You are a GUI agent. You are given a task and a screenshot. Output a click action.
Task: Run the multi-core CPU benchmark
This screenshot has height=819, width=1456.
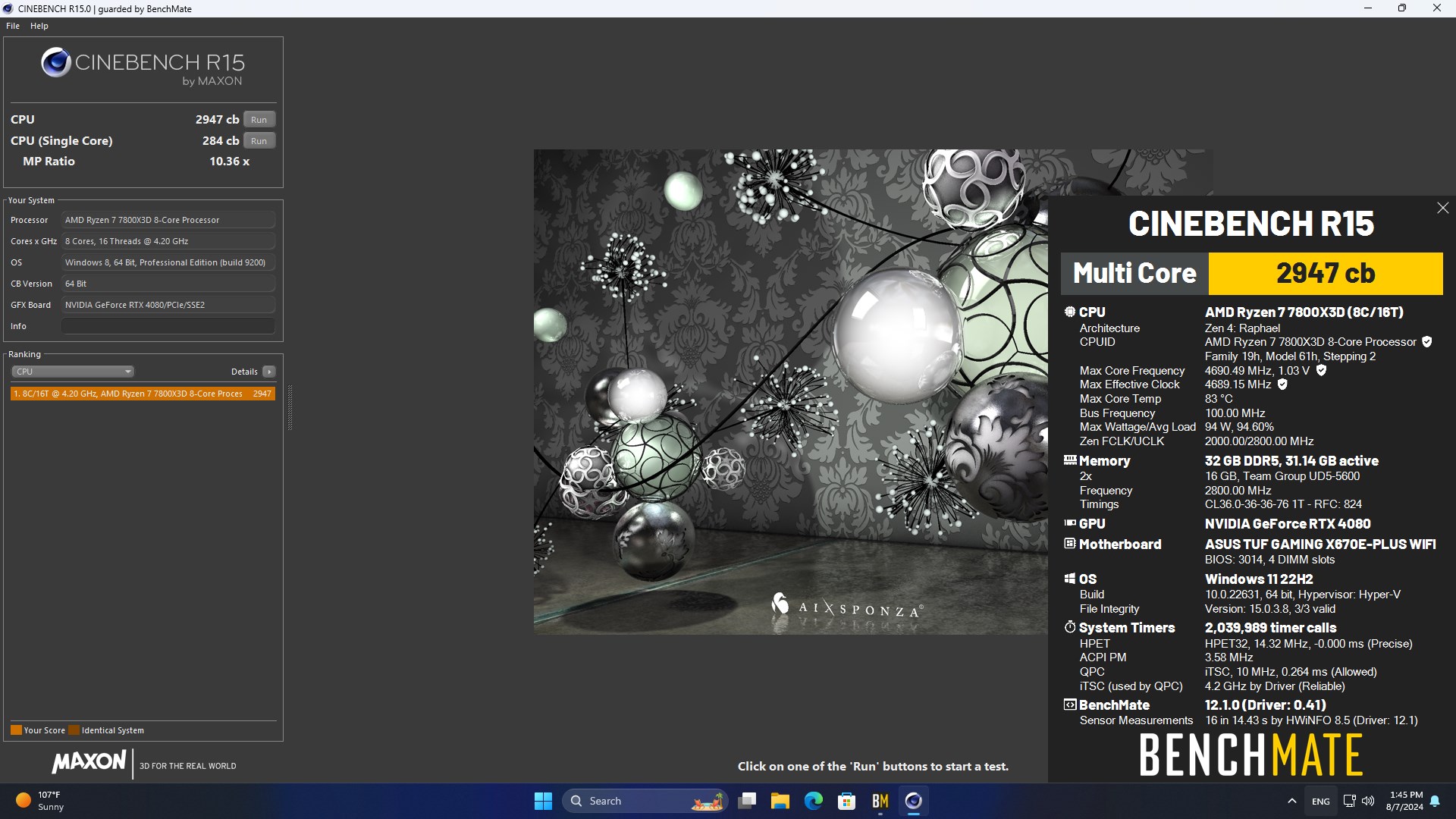(x=259, y=119)
